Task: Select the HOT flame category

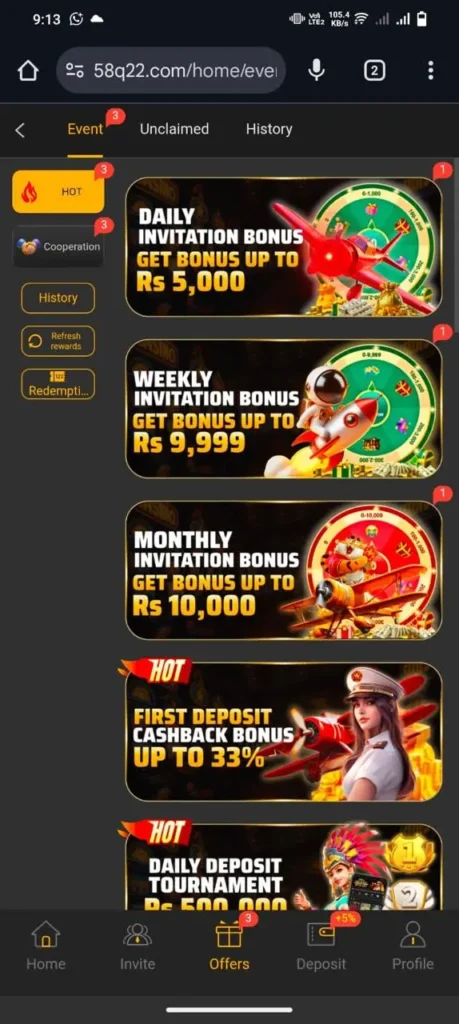Action: 58,192
